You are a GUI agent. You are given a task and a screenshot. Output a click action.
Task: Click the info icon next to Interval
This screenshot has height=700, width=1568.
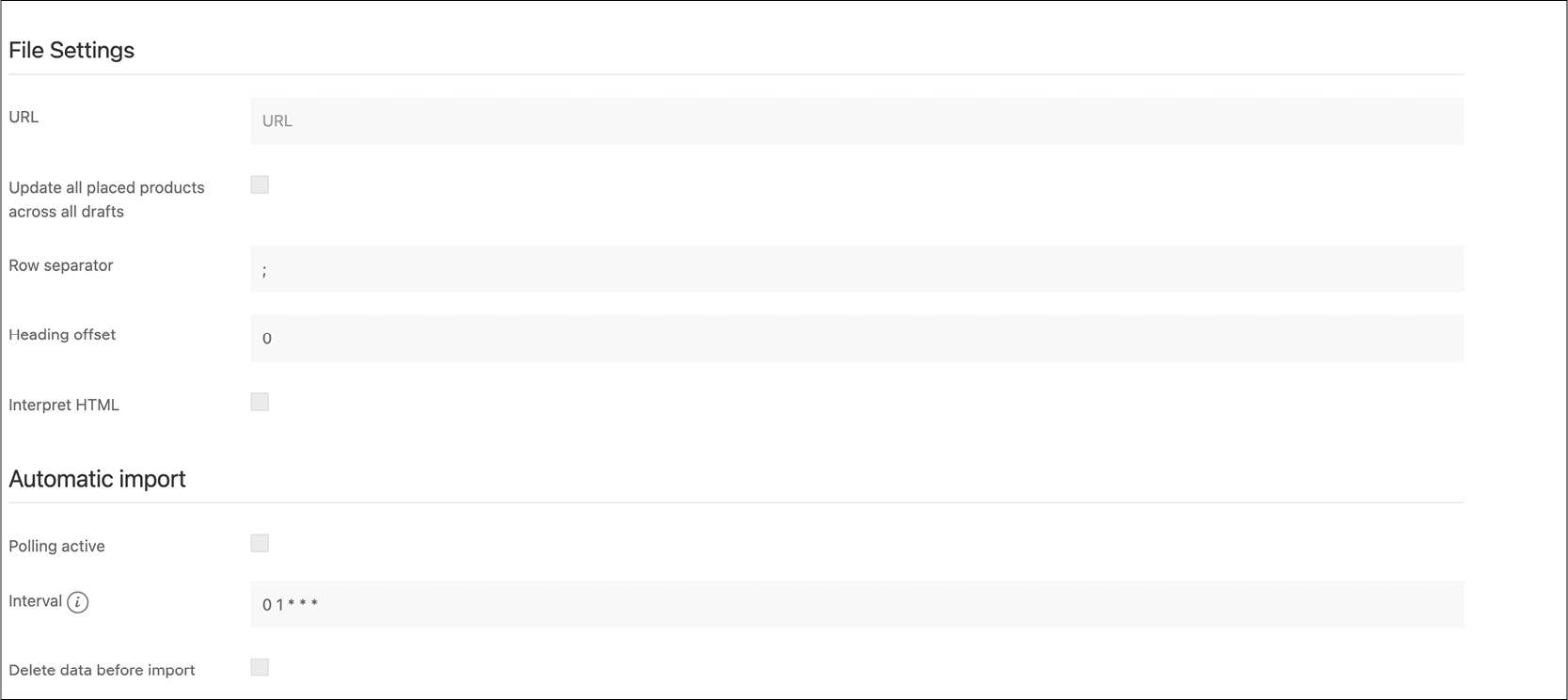click(79, 602)
